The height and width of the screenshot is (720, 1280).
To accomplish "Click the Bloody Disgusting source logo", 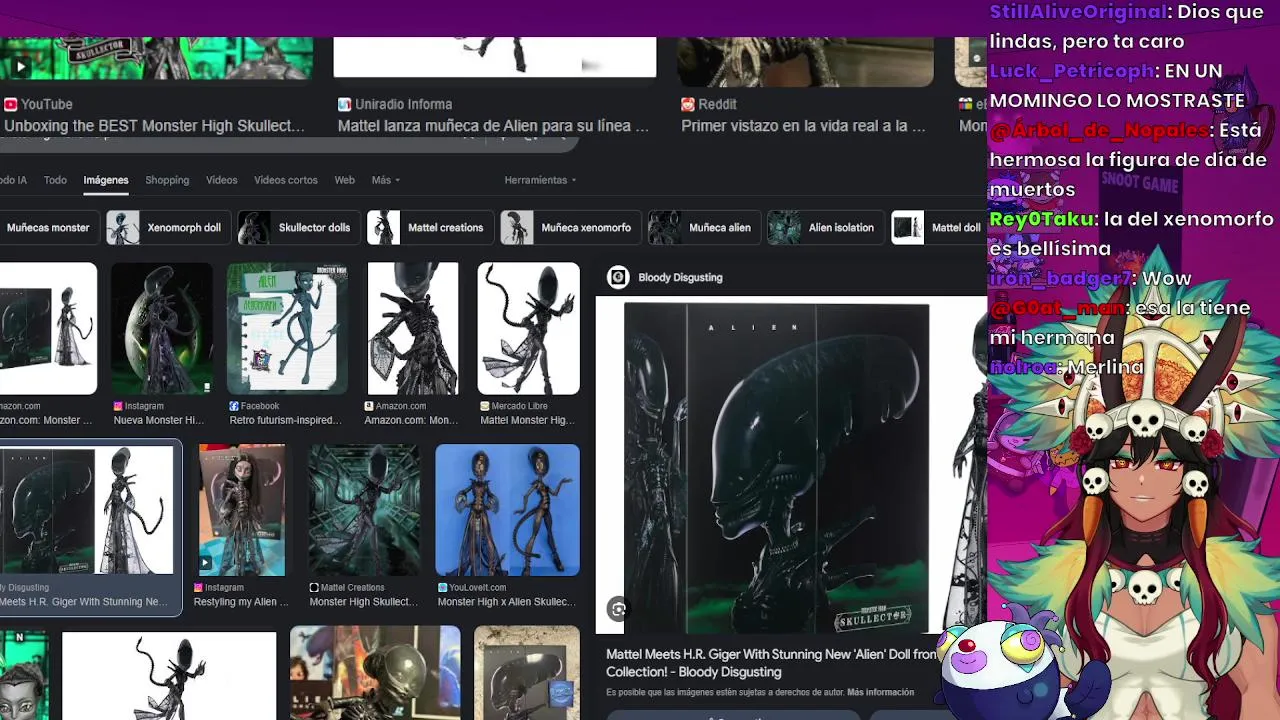I will point(618,278).
